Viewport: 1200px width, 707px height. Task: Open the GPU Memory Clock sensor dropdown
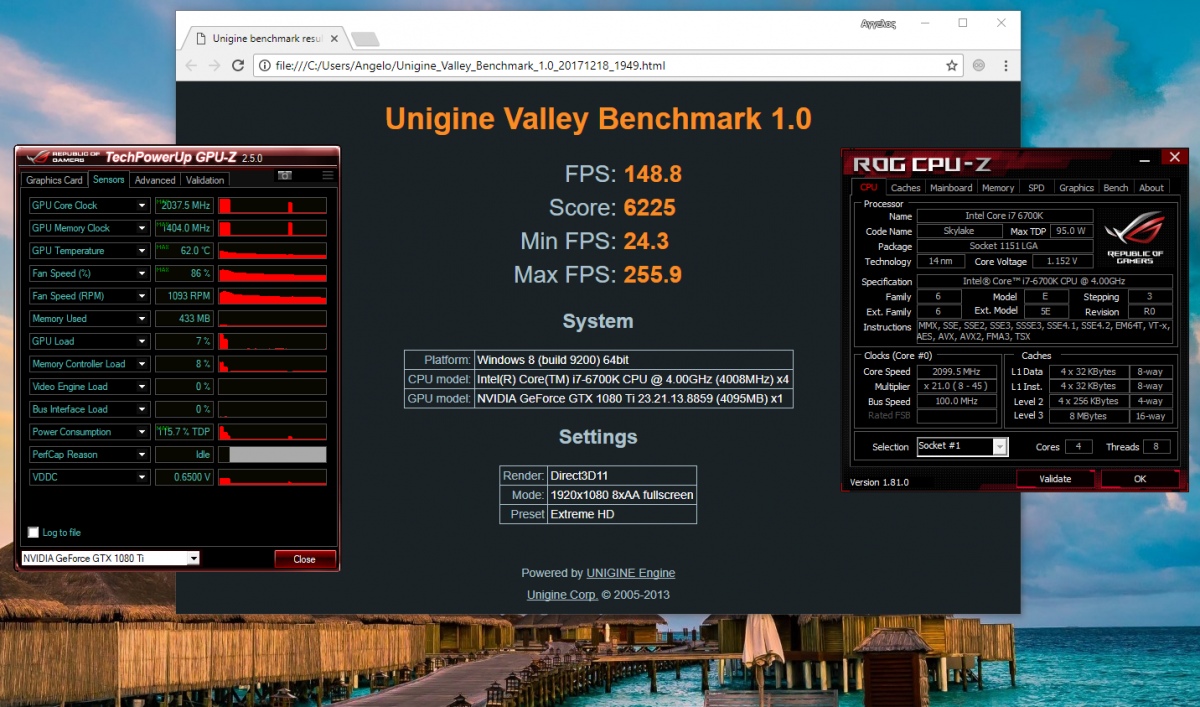click(143, 228)
